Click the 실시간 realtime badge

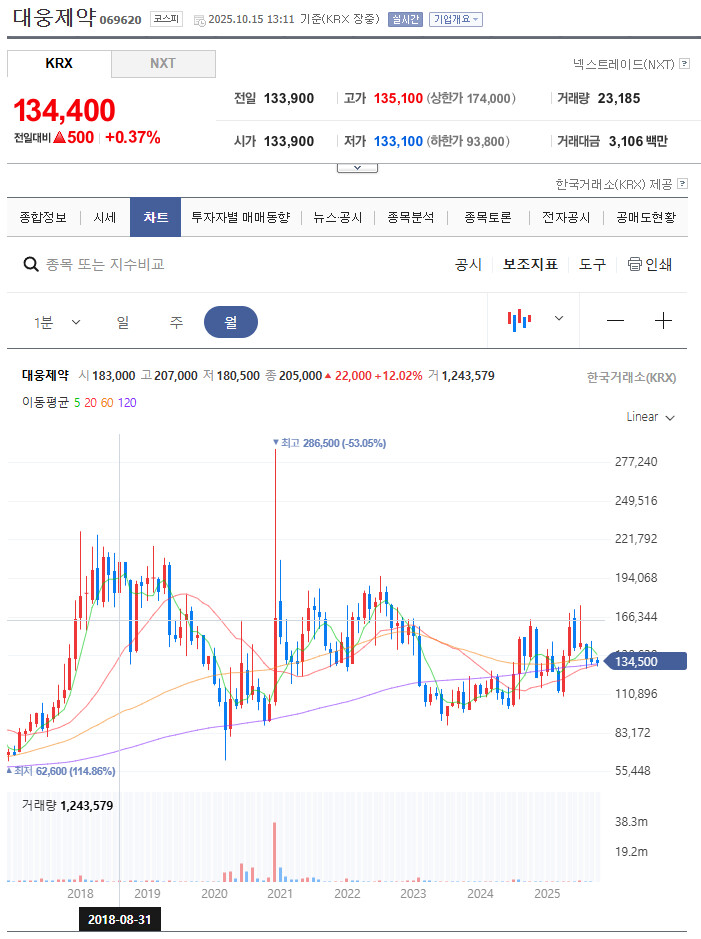click(405, 20)
